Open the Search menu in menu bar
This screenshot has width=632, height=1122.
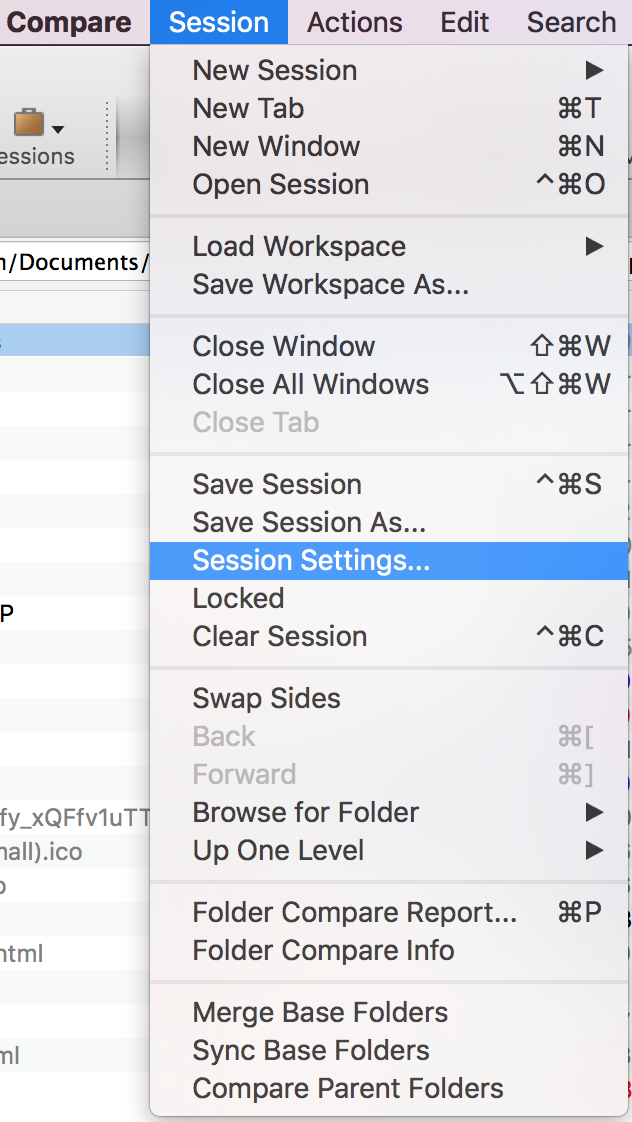[571, 22]
